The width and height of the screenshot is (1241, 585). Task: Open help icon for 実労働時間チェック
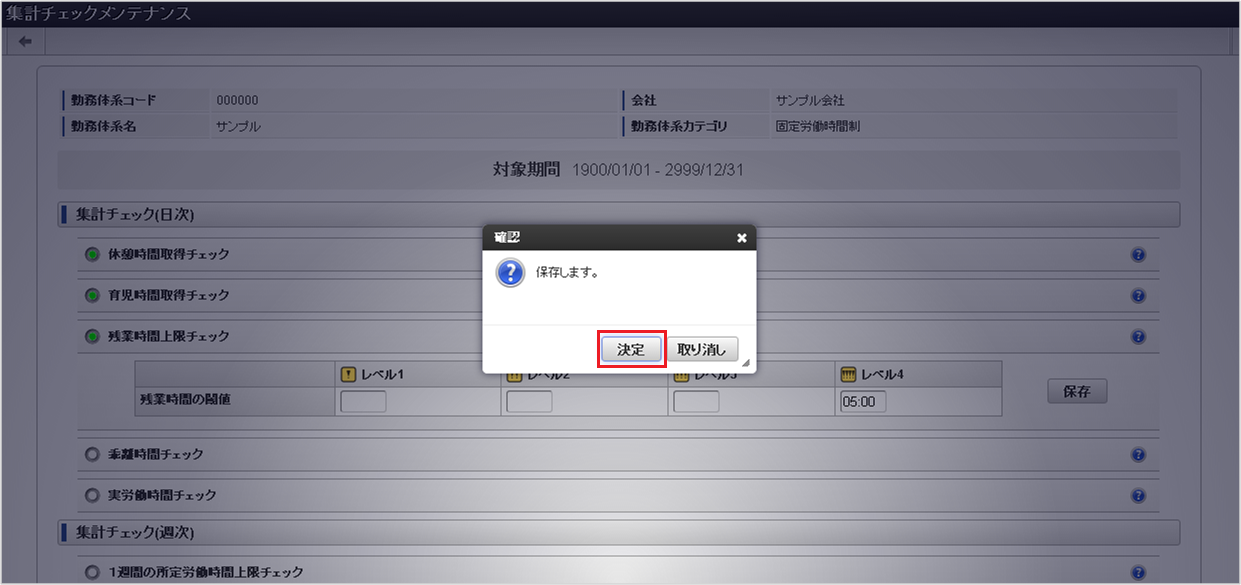1138,496
